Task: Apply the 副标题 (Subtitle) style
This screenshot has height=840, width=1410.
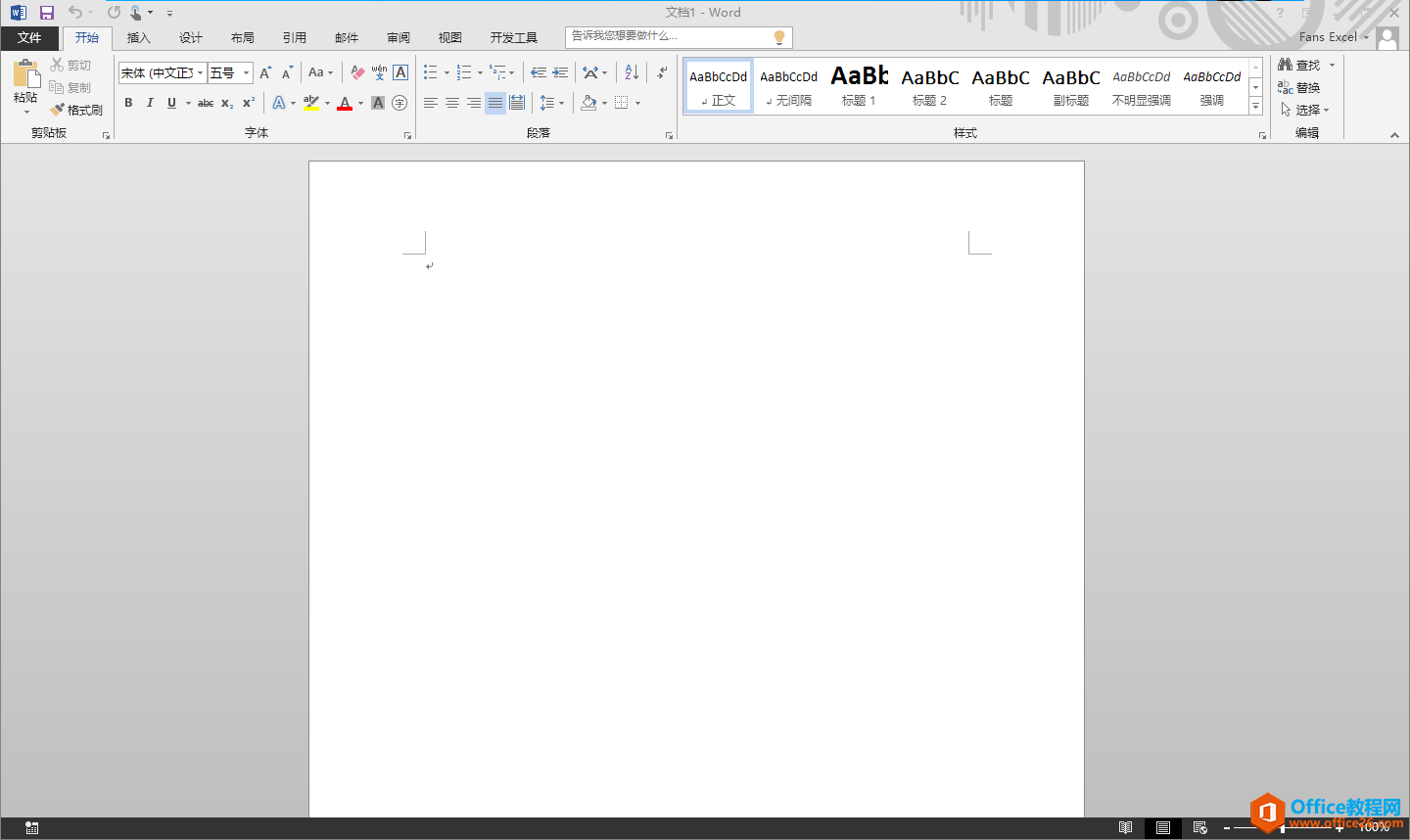Action: pyautogui.click(x=1071, y=86)
